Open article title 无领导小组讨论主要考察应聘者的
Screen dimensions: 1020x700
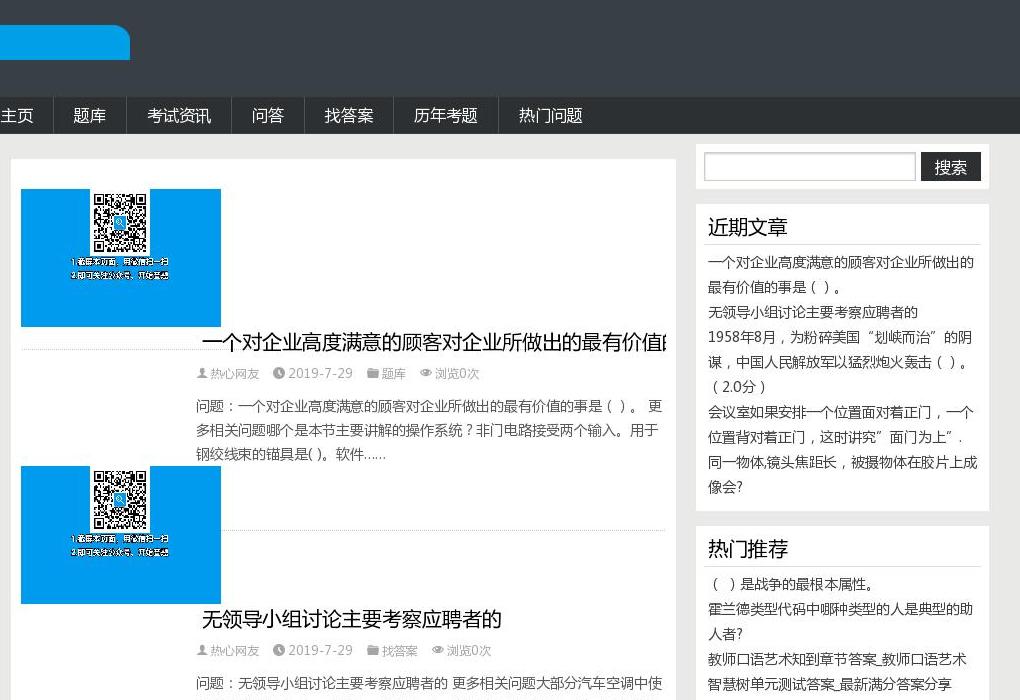point(352,619)
